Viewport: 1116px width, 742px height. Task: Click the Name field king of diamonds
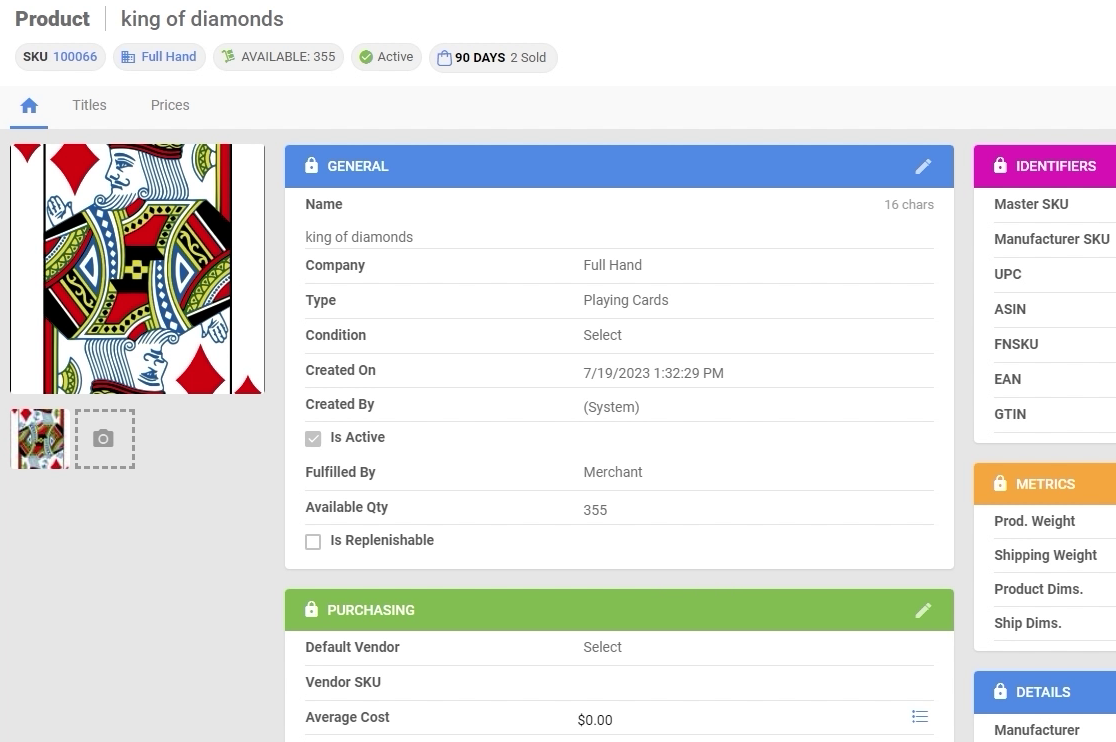point(619,237)
